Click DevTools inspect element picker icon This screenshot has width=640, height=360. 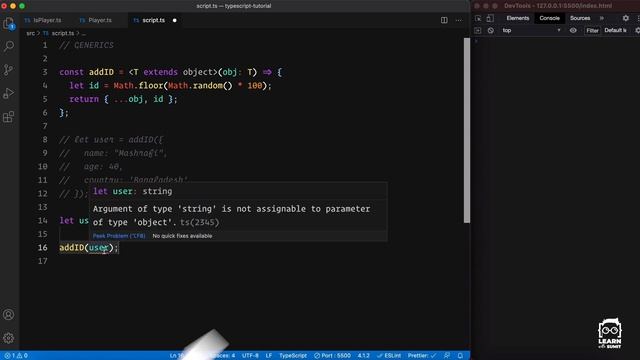pos(478,18)
